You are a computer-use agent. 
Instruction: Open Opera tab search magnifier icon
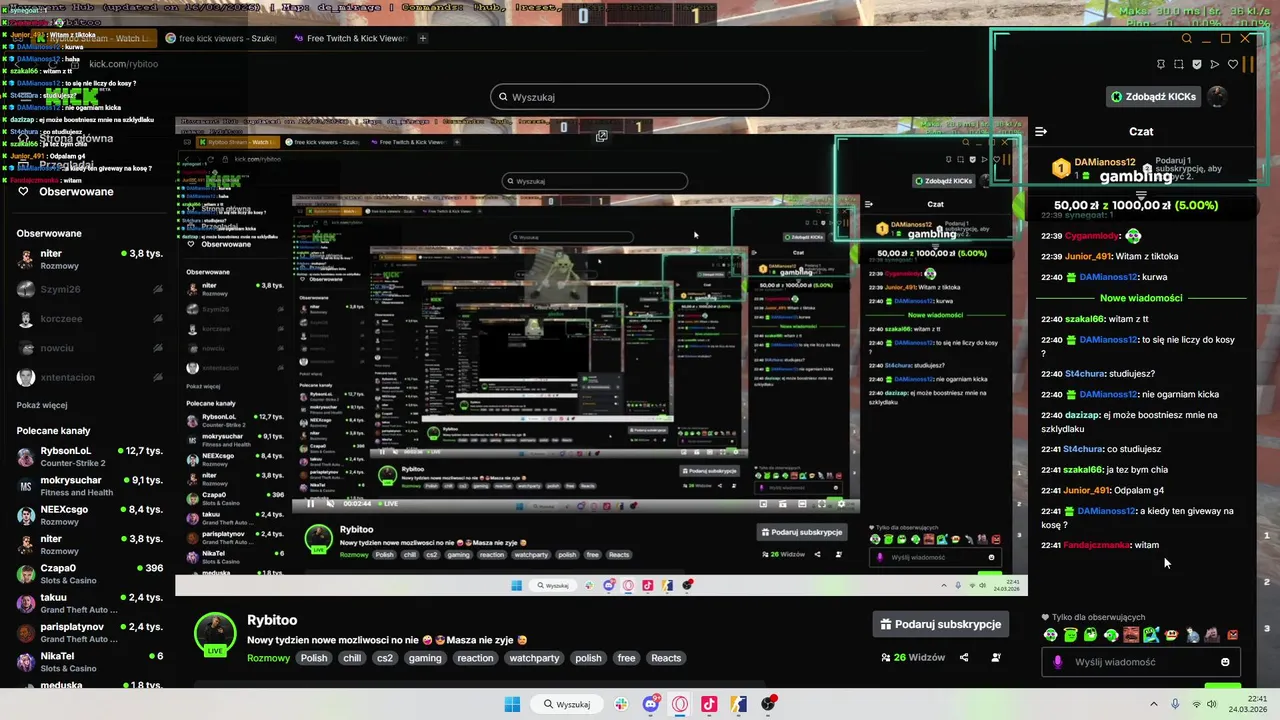click(x=1187, y=39)
